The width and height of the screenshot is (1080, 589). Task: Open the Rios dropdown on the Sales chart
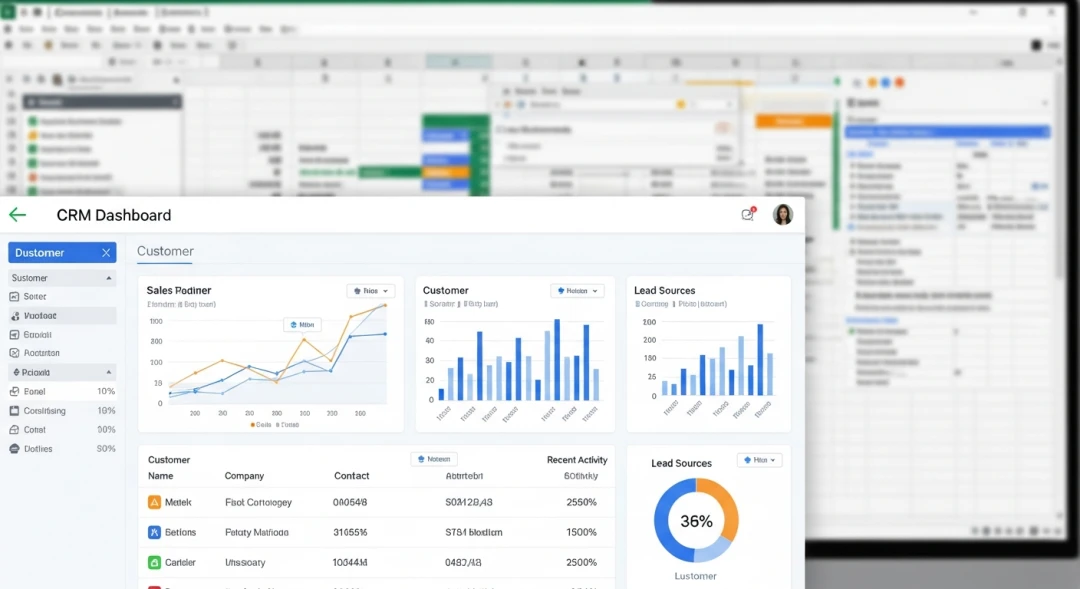371,290
